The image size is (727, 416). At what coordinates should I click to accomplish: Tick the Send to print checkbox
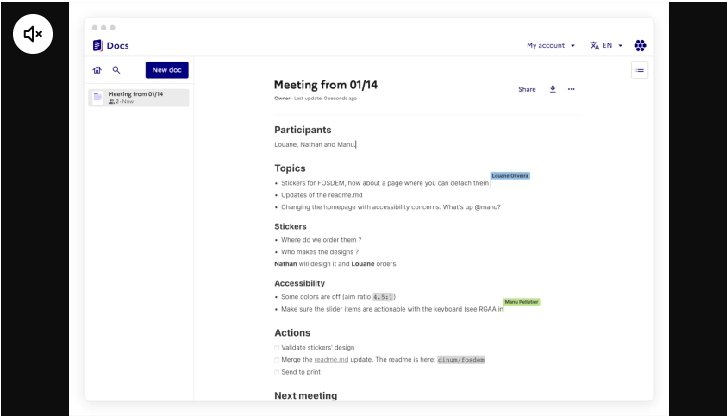click(277, 372)
